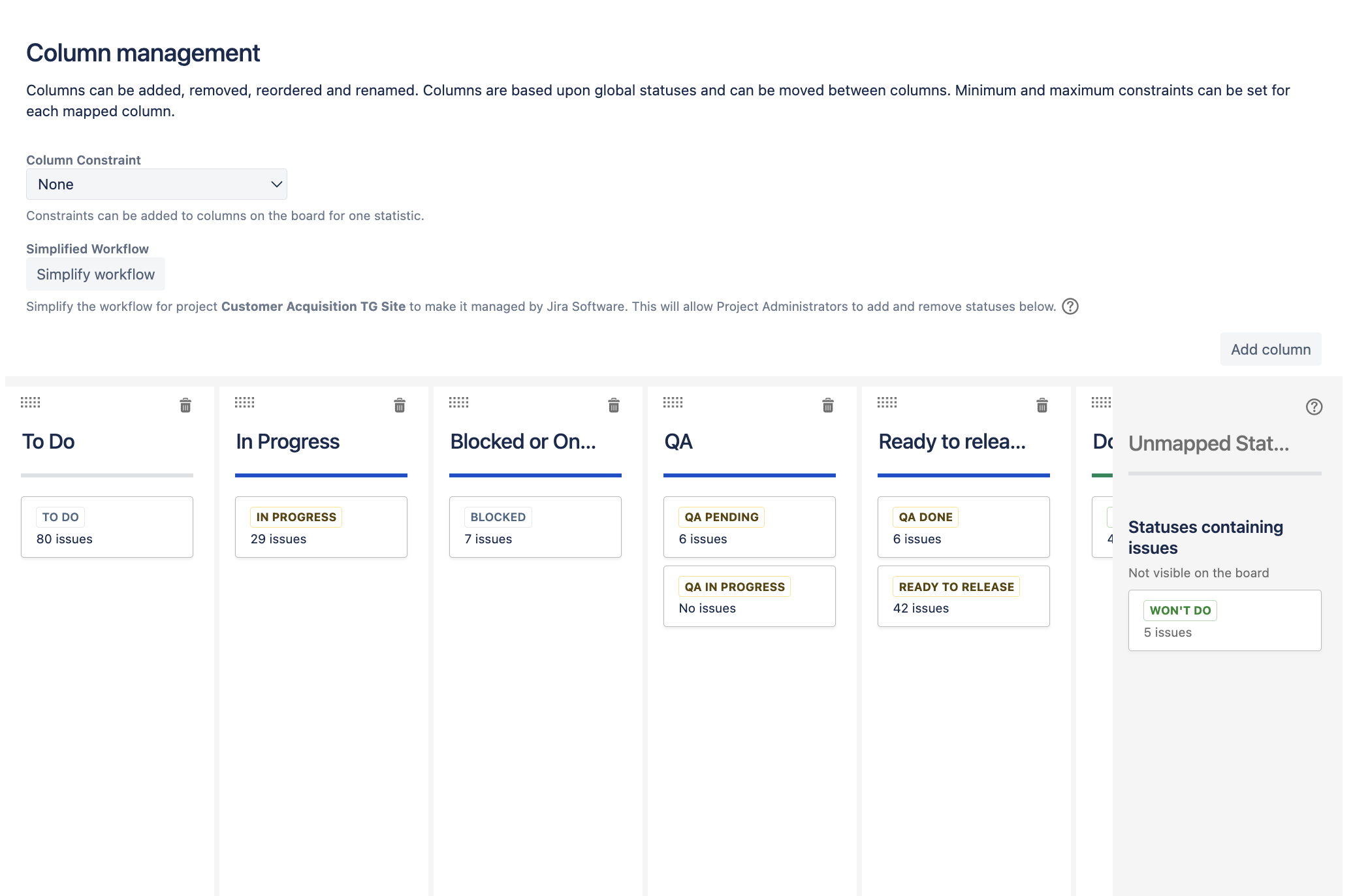The width and height of the screenshot is (1353, 896).
Task: Grab the drag handle of To Do column
Action: tap(30, 402)
